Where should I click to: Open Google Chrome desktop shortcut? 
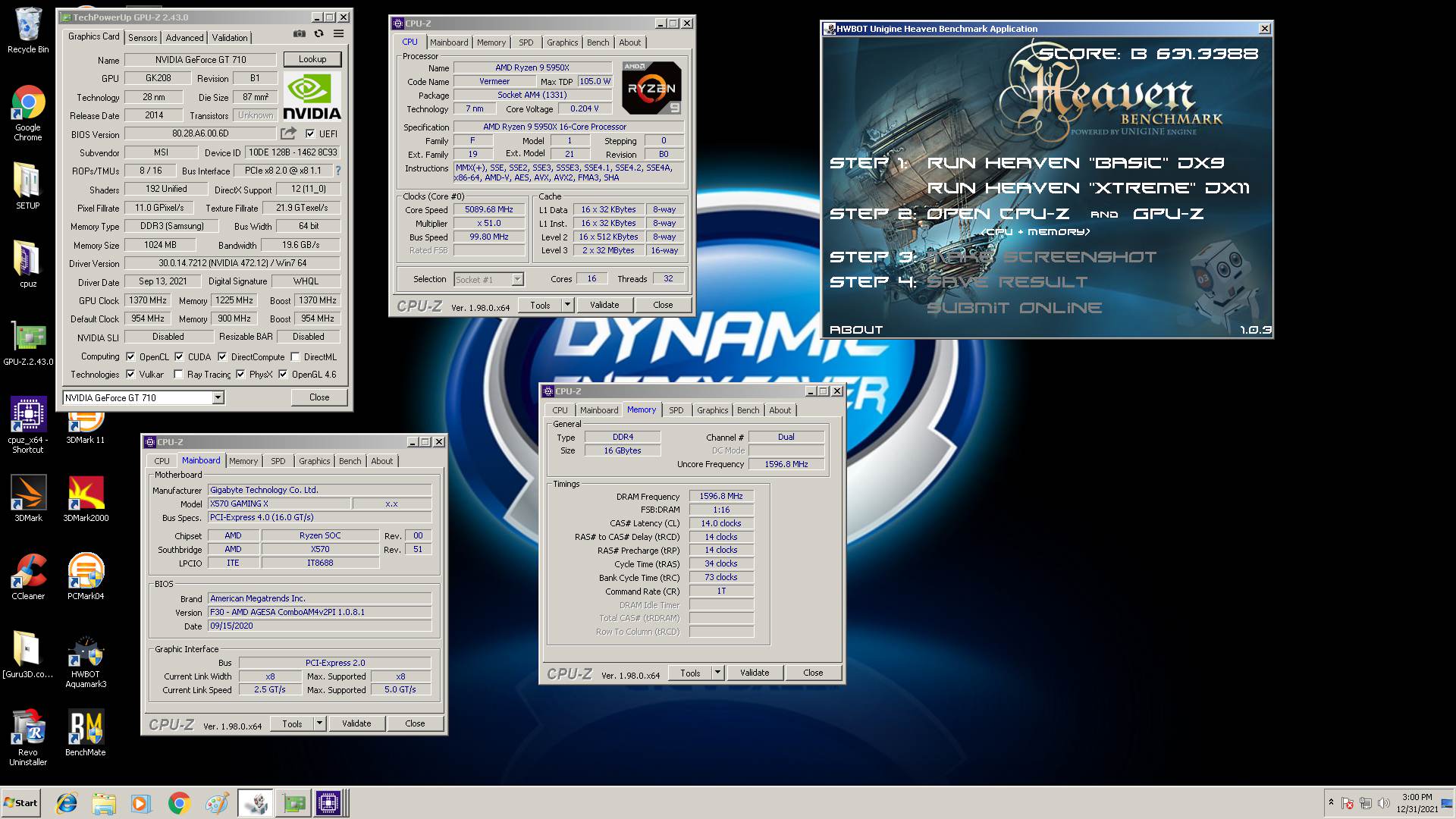(x=28, y=114)
